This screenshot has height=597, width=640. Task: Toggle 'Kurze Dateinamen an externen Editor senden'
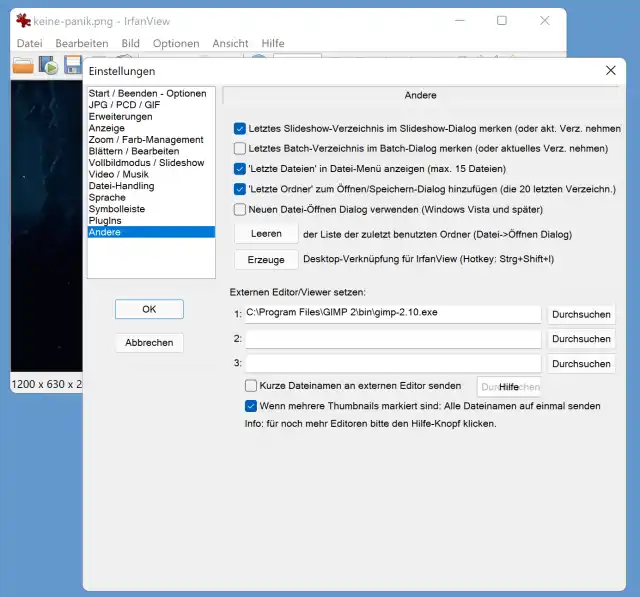pyautogui.click(x=251, y=385)
